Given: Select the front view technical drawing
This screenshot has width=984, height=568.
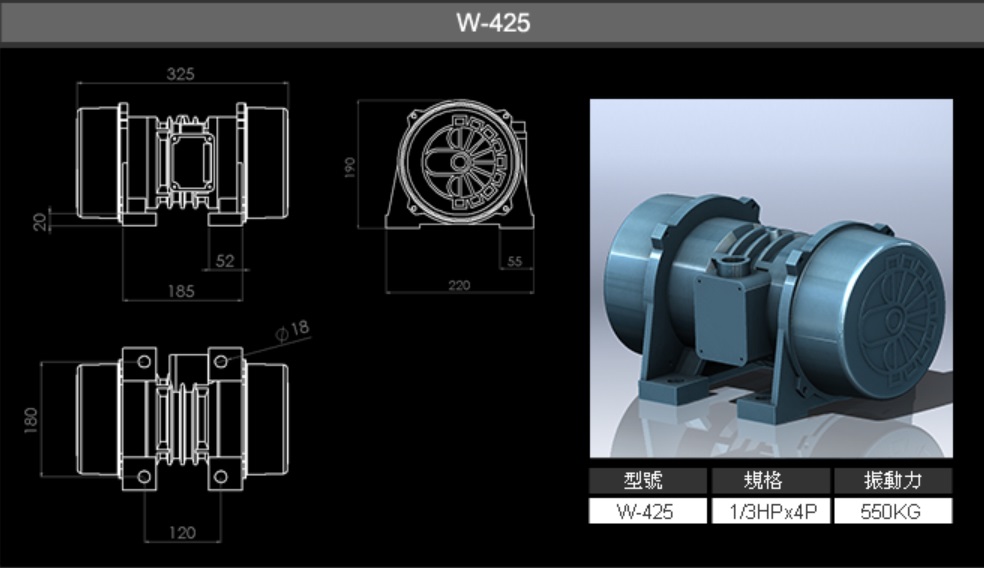Looking at the screenshot, I should click(x=183, y=164).
